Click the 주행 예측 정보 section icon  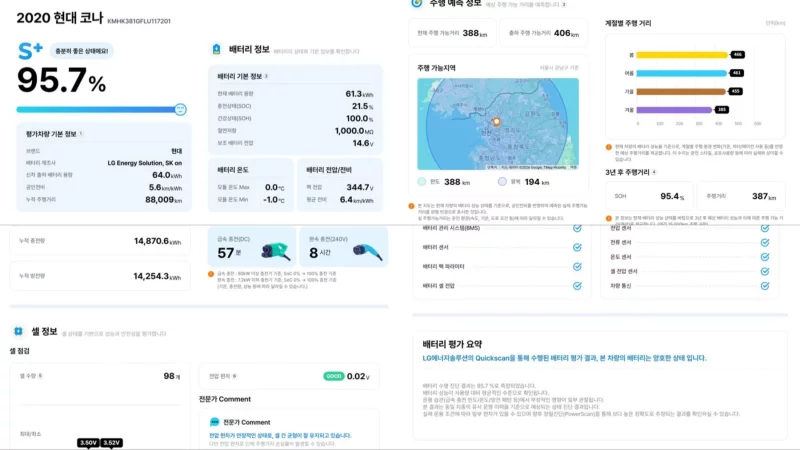(x=417, y=4)
